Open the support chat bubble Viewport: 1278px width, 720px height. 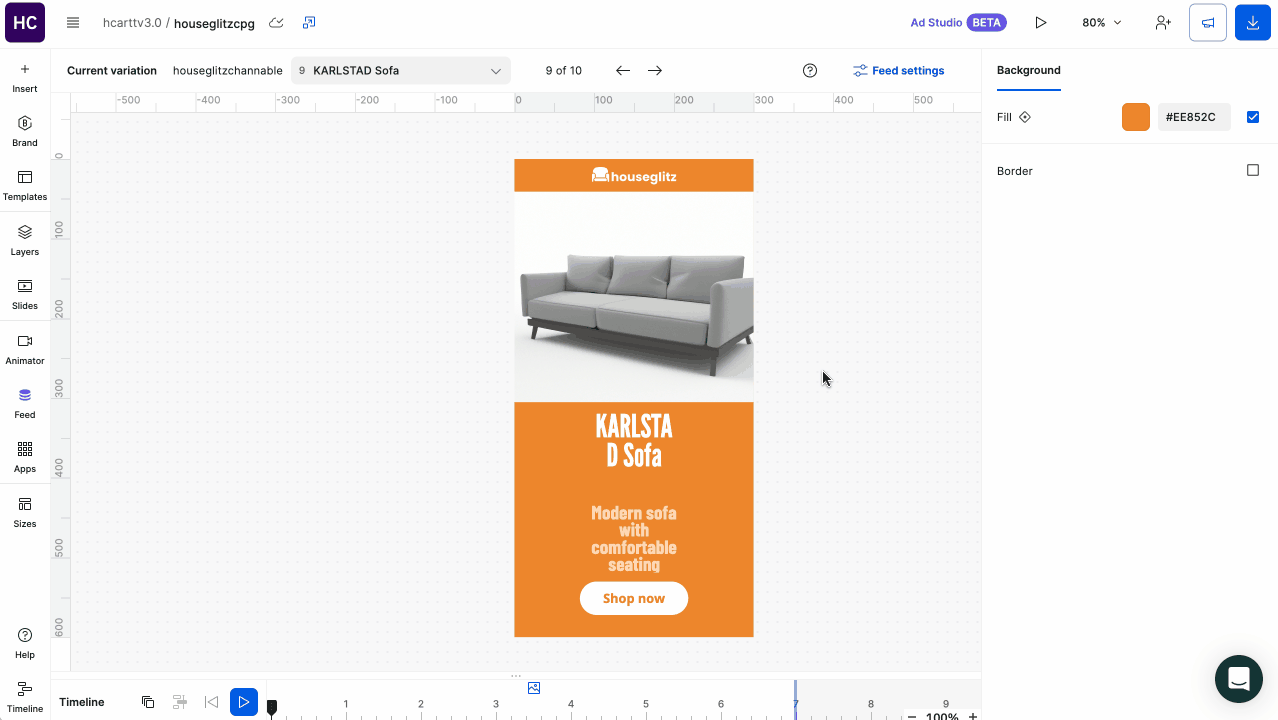pos(1239,679)
